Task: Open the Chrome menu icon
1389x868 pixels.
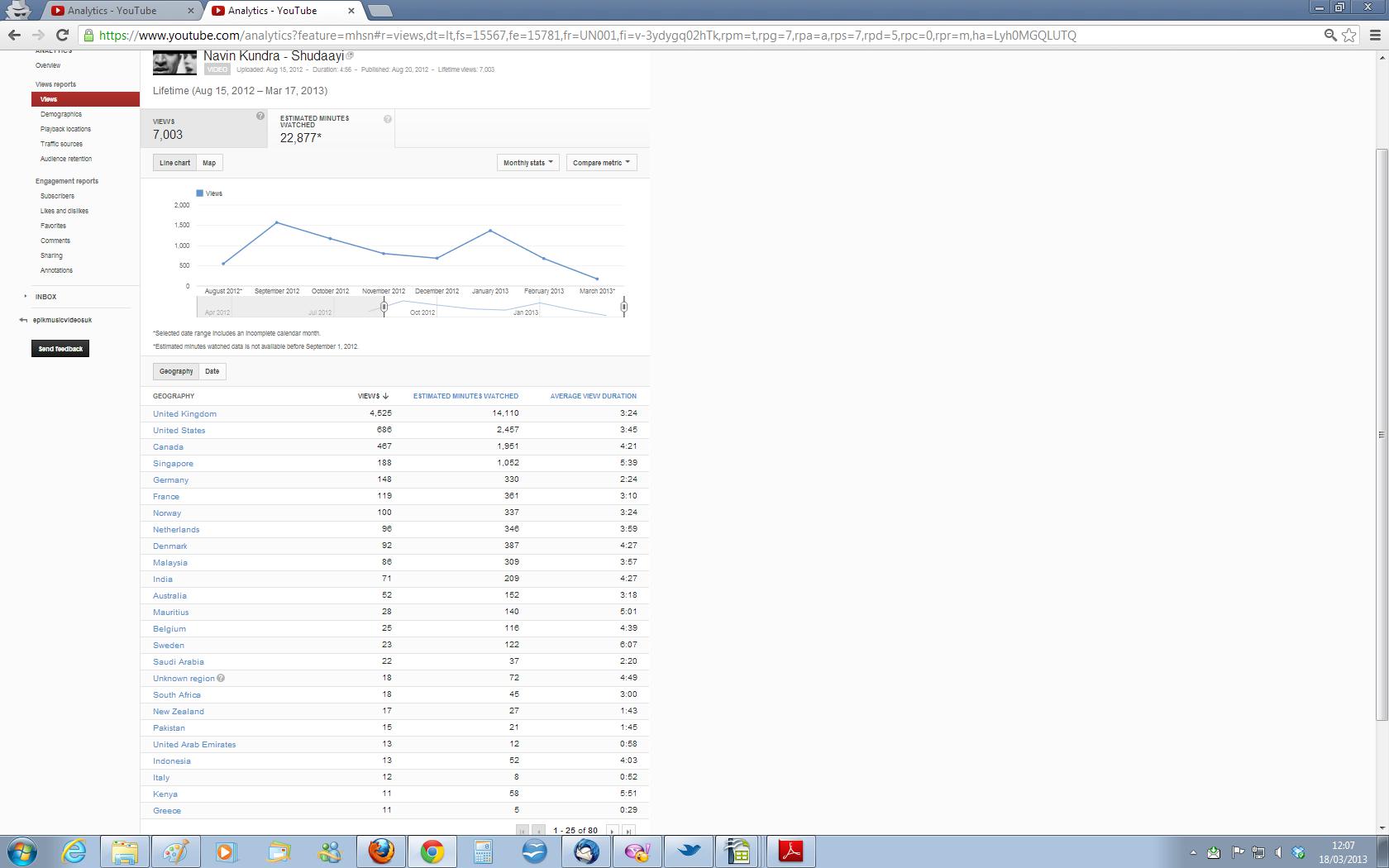Action: click(1375, 35)
